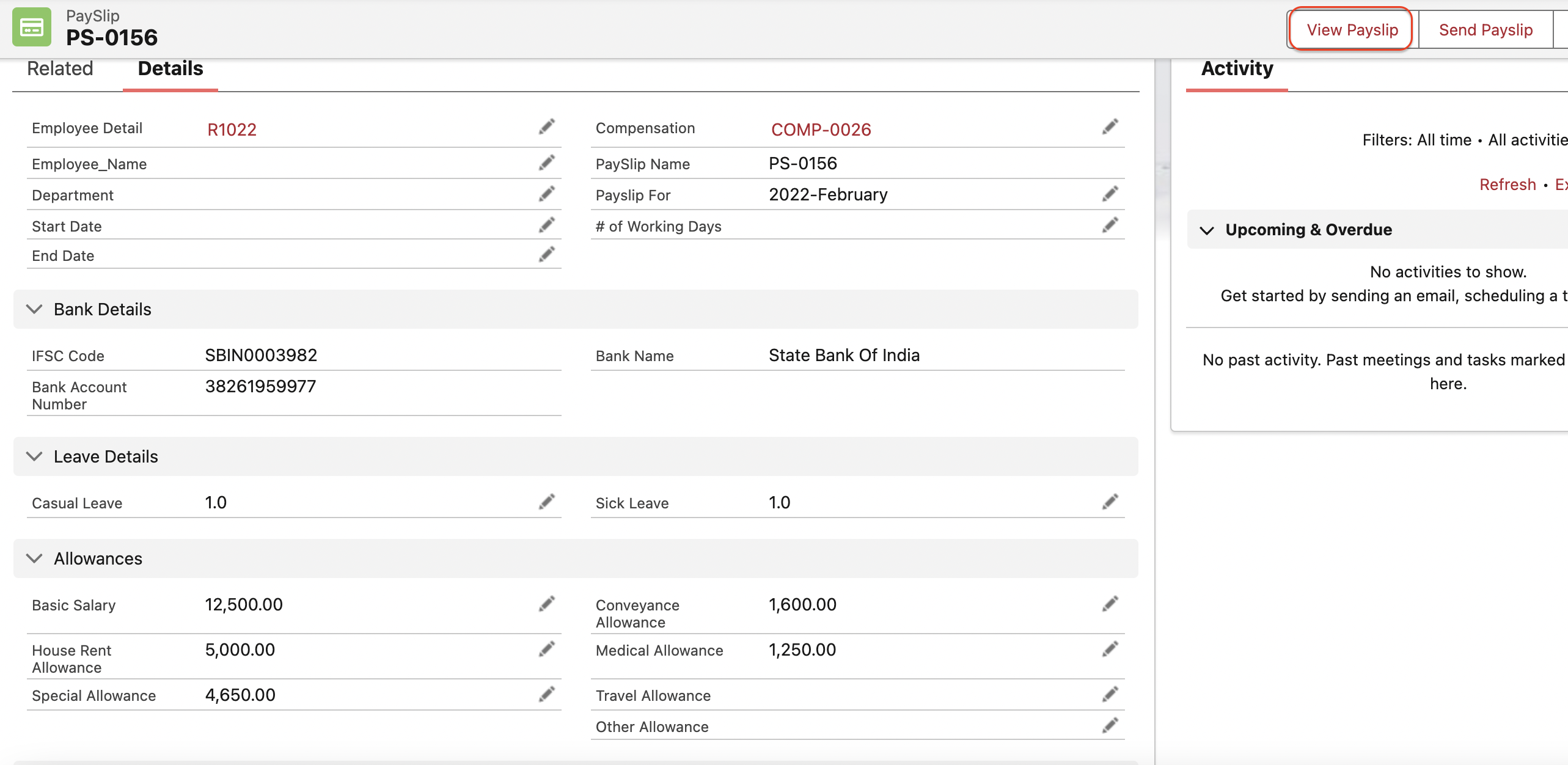Collapse the Leave Details section
The image size is (1568, 765).
point(35,456)
